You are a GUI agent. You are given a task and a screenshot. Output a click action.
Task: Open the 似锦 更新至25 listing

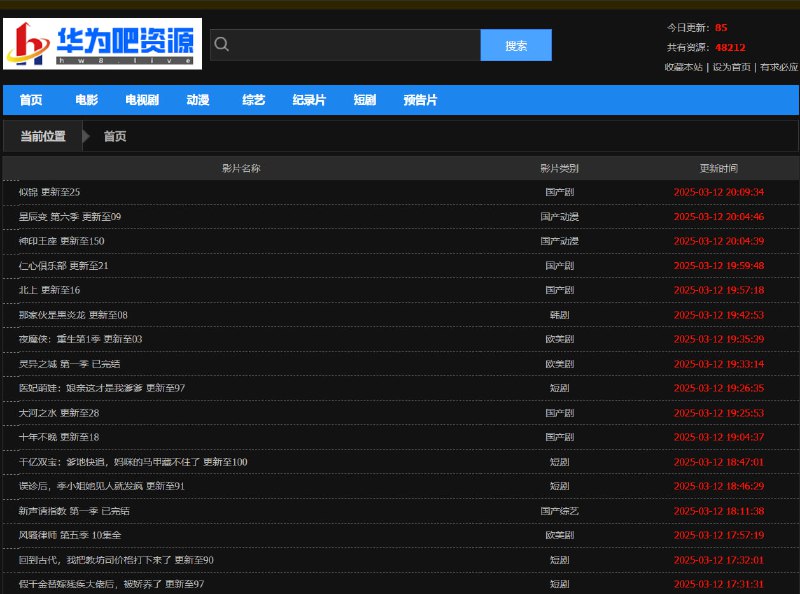coord(51,192)
